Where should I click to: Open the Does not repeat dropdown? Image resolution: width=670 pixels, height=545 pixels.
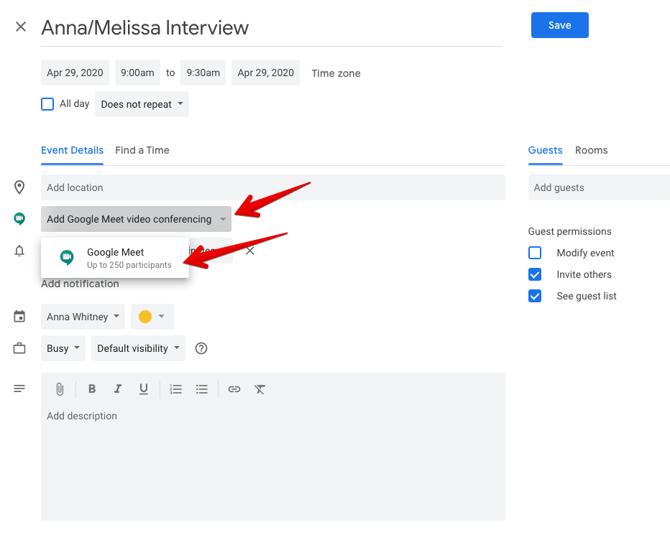[142, 104]
